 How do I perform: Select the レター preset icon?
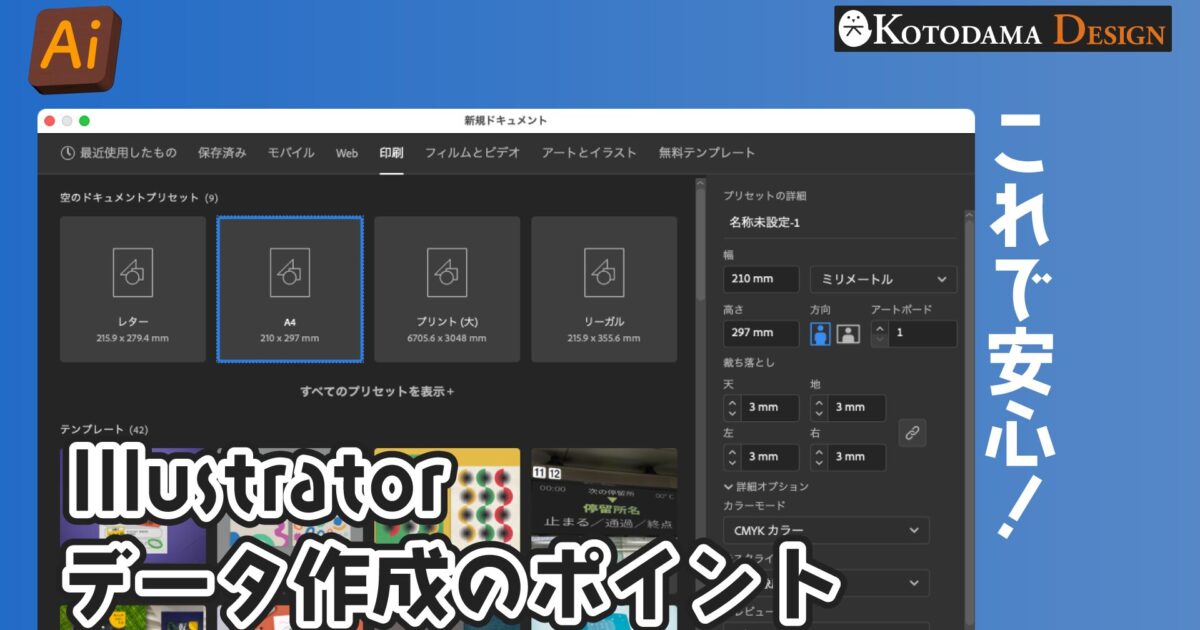click(x=133, y=272)
